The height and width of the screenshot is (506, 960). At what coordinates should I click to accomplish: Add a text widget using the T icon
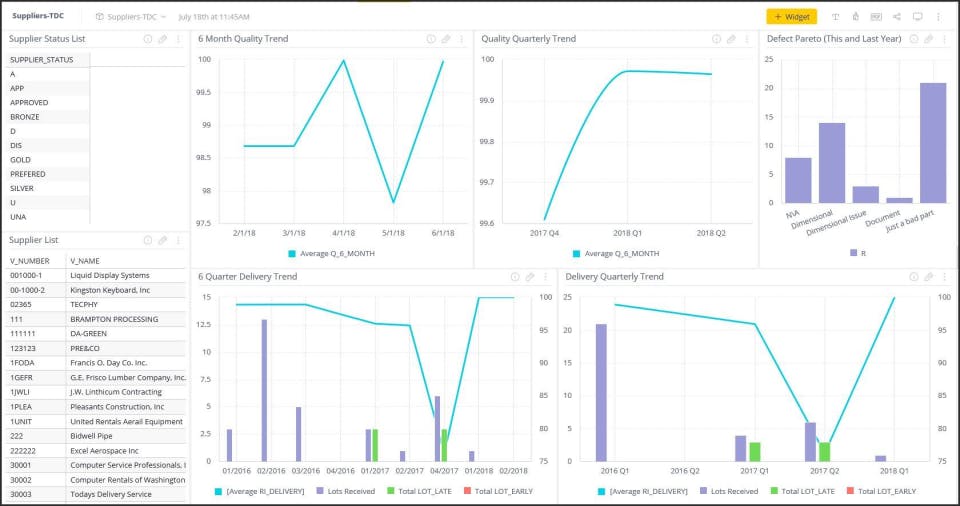[x=835, y=17]
